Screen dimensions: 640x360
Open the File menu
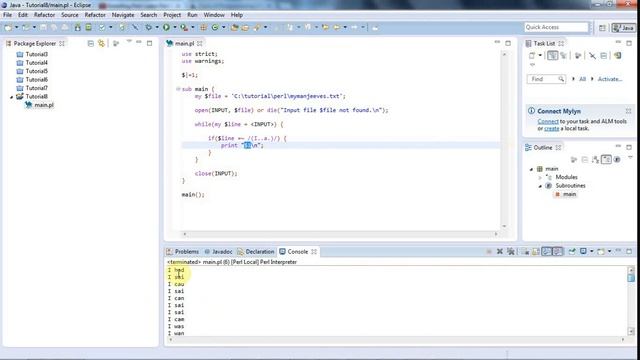point(7,15)
